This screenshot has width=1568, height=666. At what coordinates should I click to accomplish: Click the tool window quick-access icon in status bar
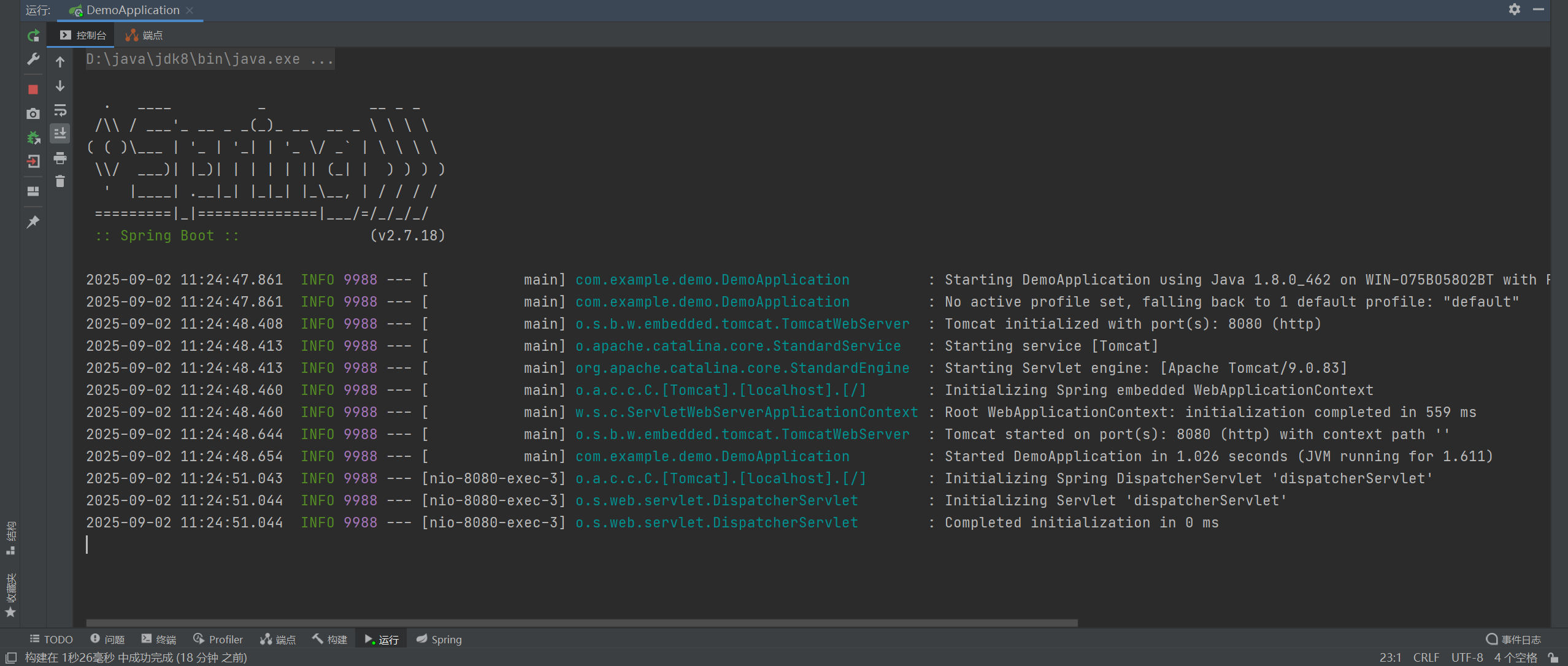10,657
